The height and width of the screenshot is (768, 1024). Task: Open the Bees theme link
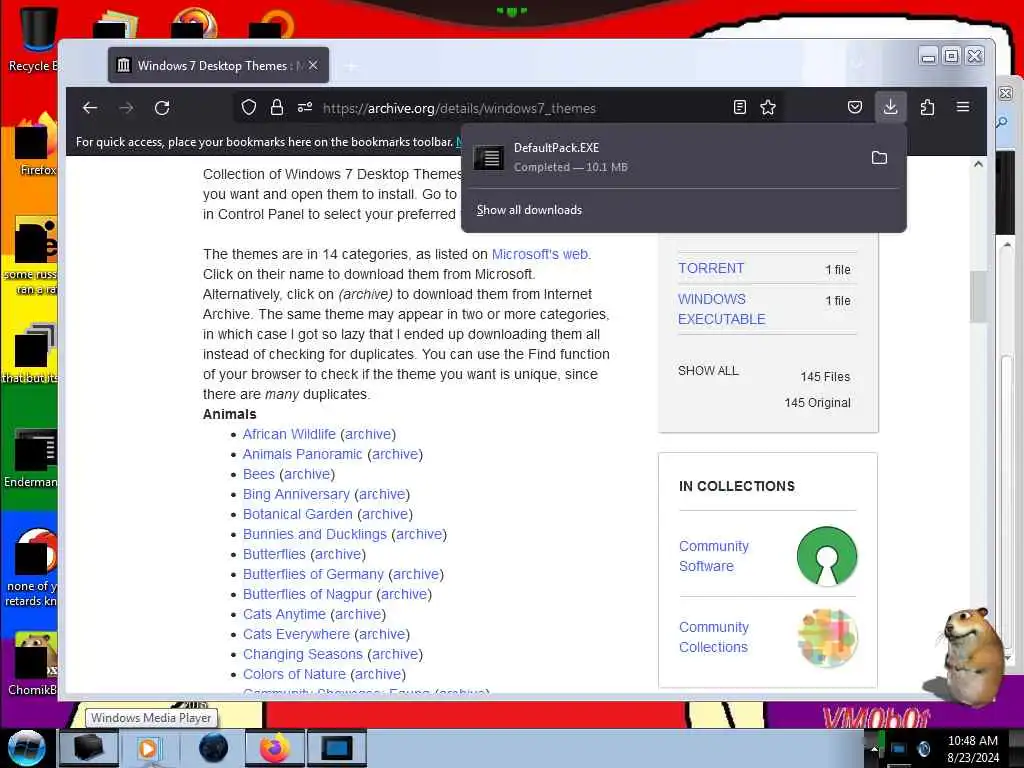click(259, 474)
